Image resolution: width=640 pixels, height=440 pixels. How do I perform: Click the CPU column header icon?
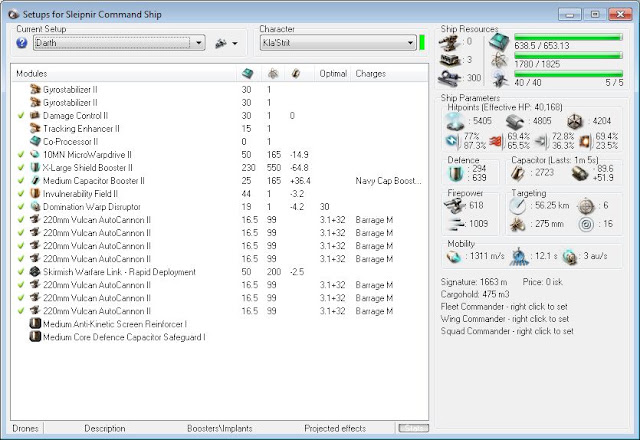point(248,73)
